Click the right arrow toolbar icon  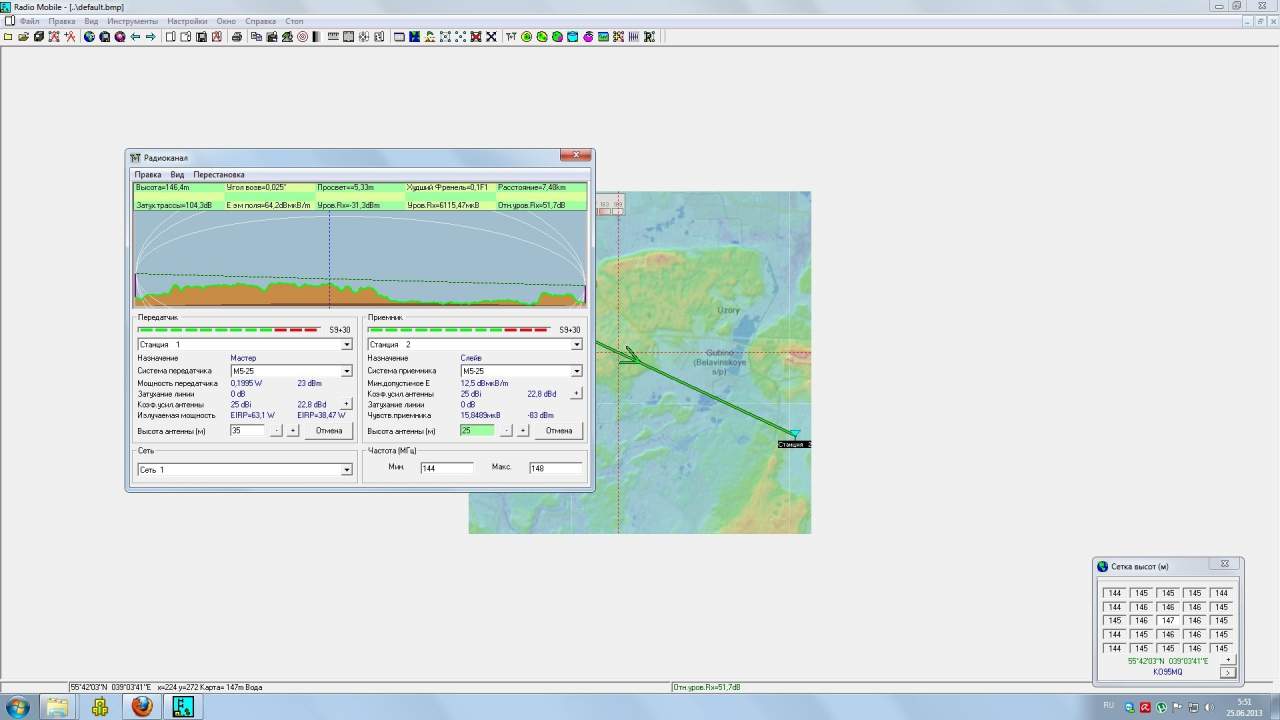tap(151, 37)
